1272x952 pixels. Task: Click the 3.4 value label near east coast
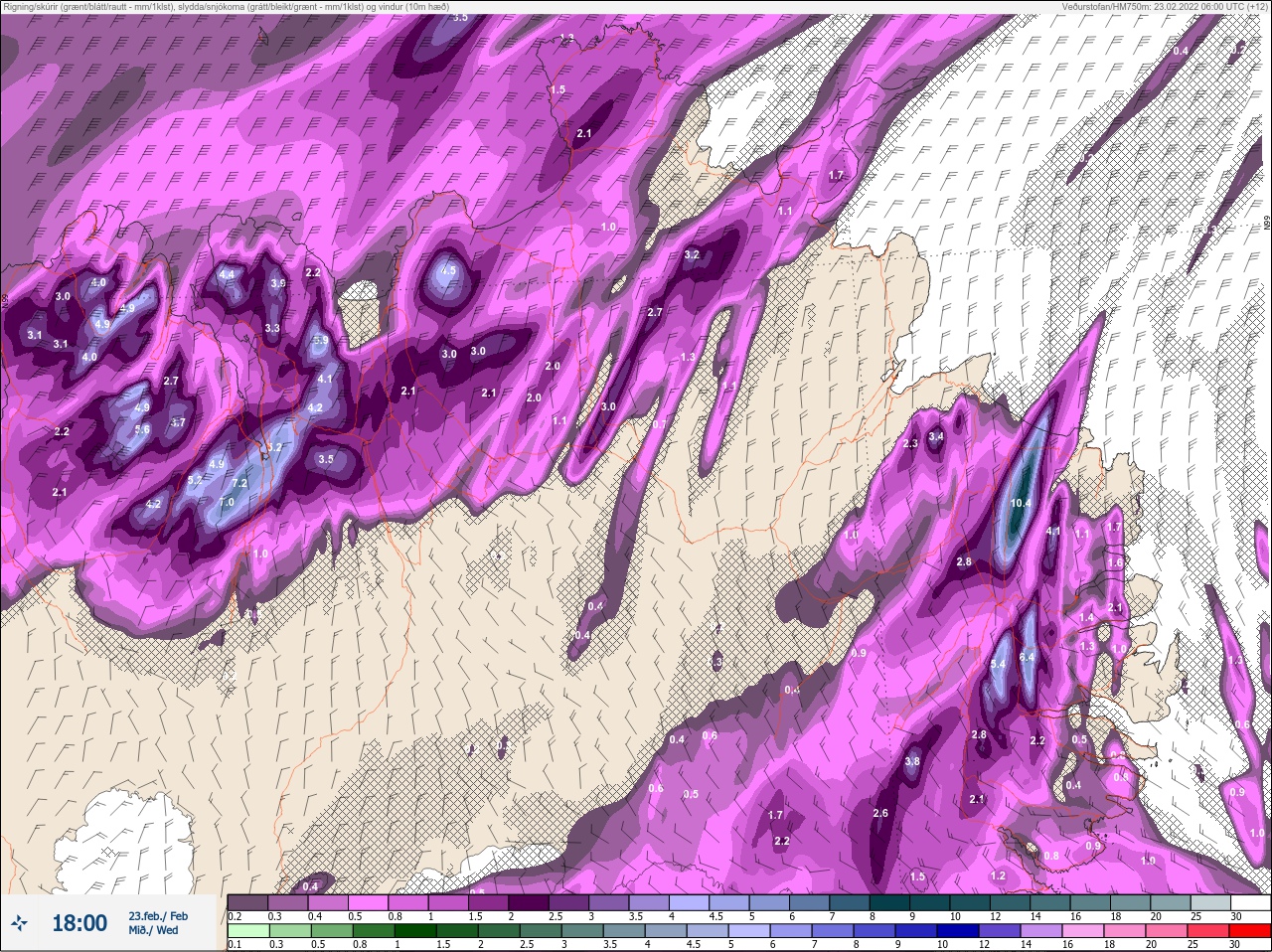pos(936,436)
